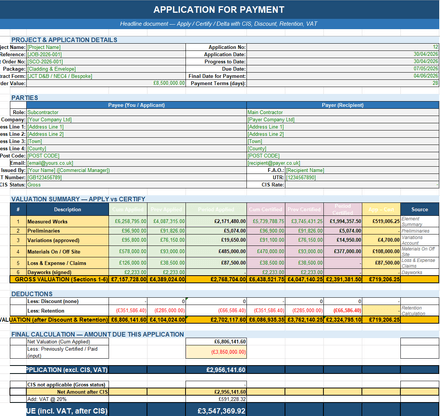
Task: Click the £519,006.25 App − Cert cell
Action: point(381,221)
